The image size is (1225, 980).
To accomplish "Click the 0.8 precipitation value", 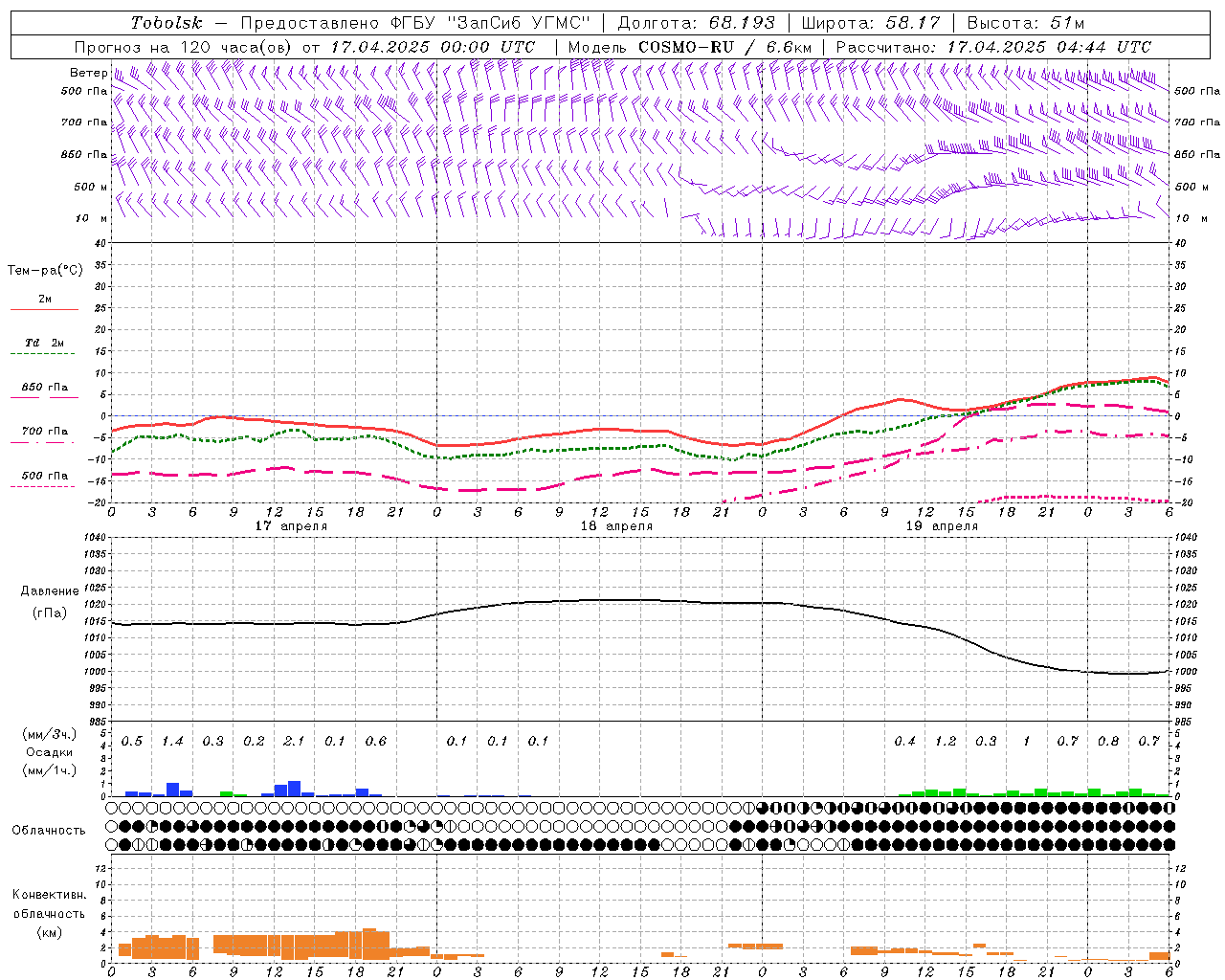I will click(1108, 742).
